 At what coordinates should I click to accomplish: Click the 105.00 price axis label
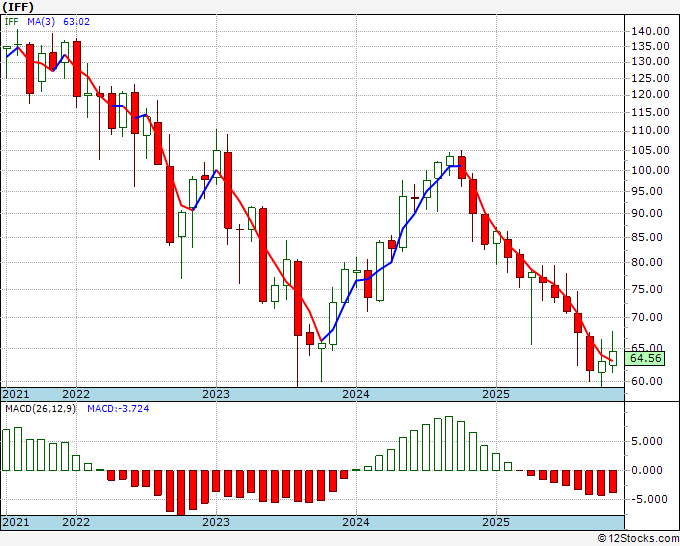pyautogui.click(x=650, y=150)
